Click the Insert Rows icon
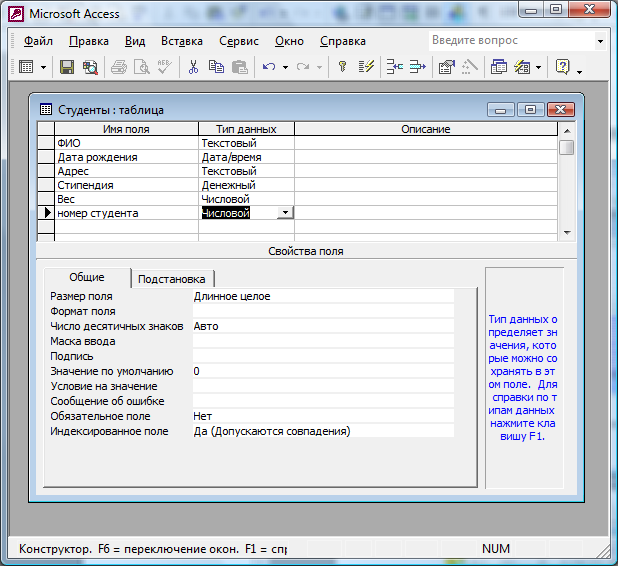This screenshot has width=618, height=566. [x=395, y=67]
